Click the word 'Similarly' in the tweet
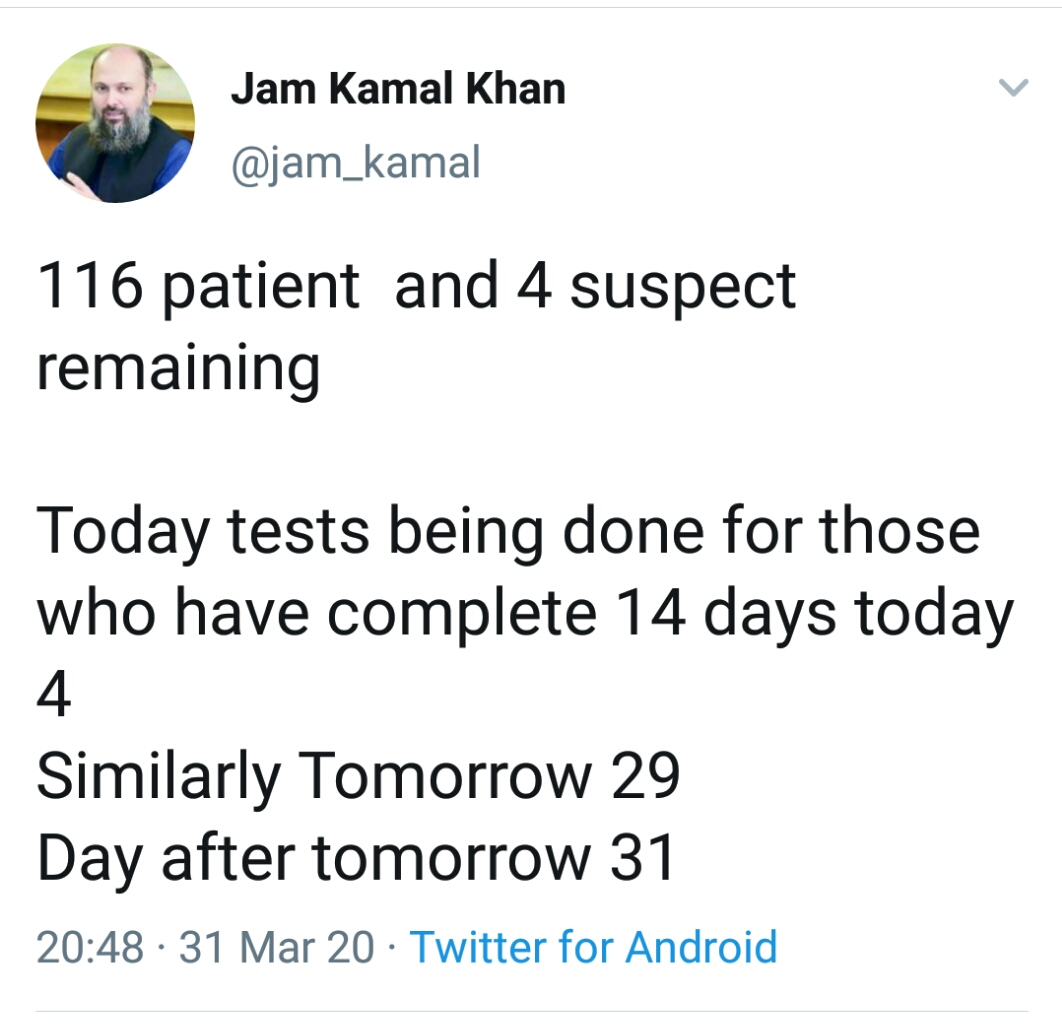This screenshot has height=1030, width=1062. [x=158, y=775]
